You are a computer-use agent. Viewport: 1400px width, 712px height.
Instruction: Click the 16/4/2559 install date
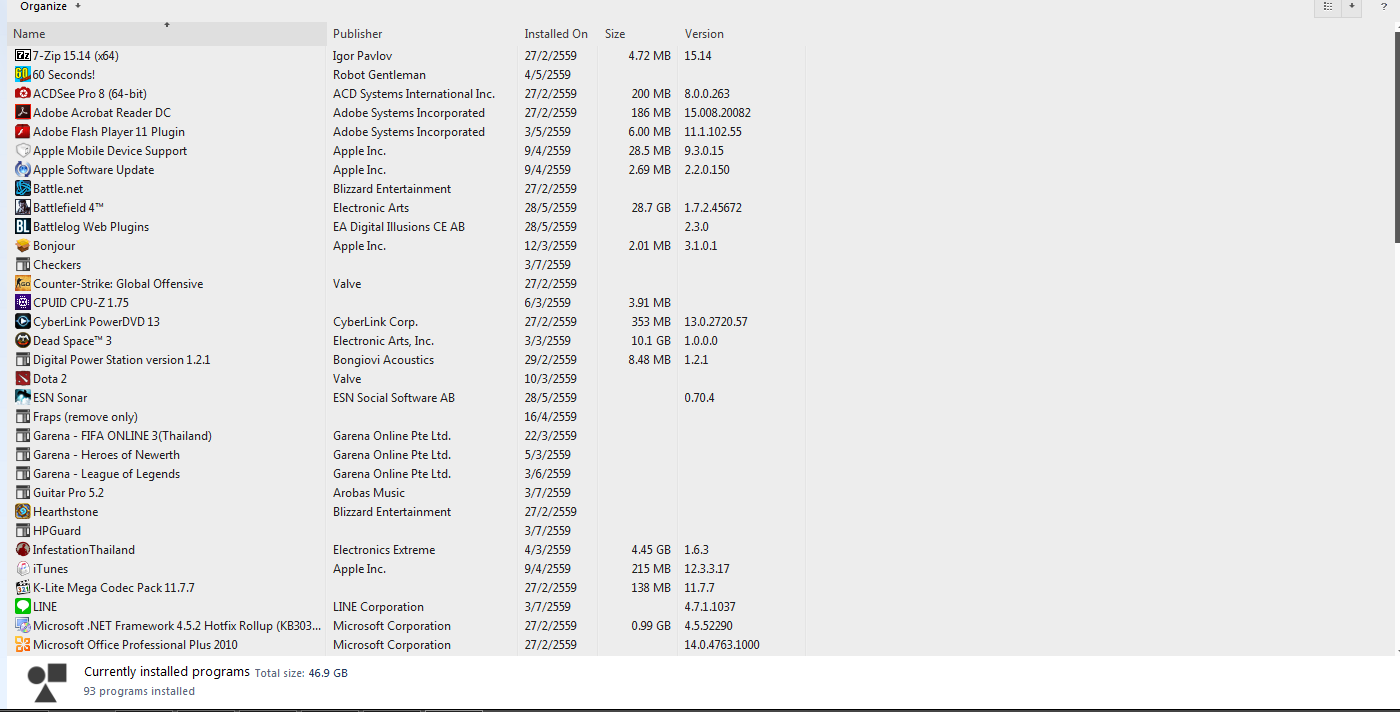point(550,417)
